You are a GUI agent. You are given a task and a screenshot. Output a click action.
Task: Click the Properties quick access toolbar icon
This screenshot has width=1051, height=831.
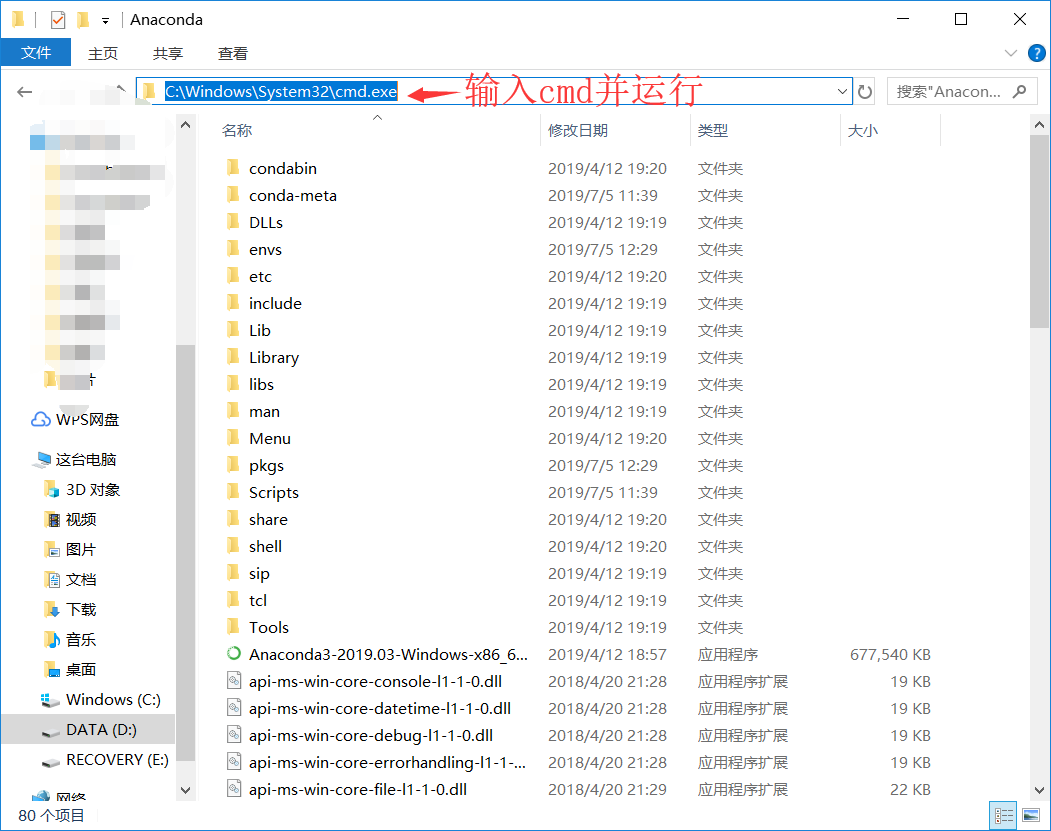coord(58,20)
